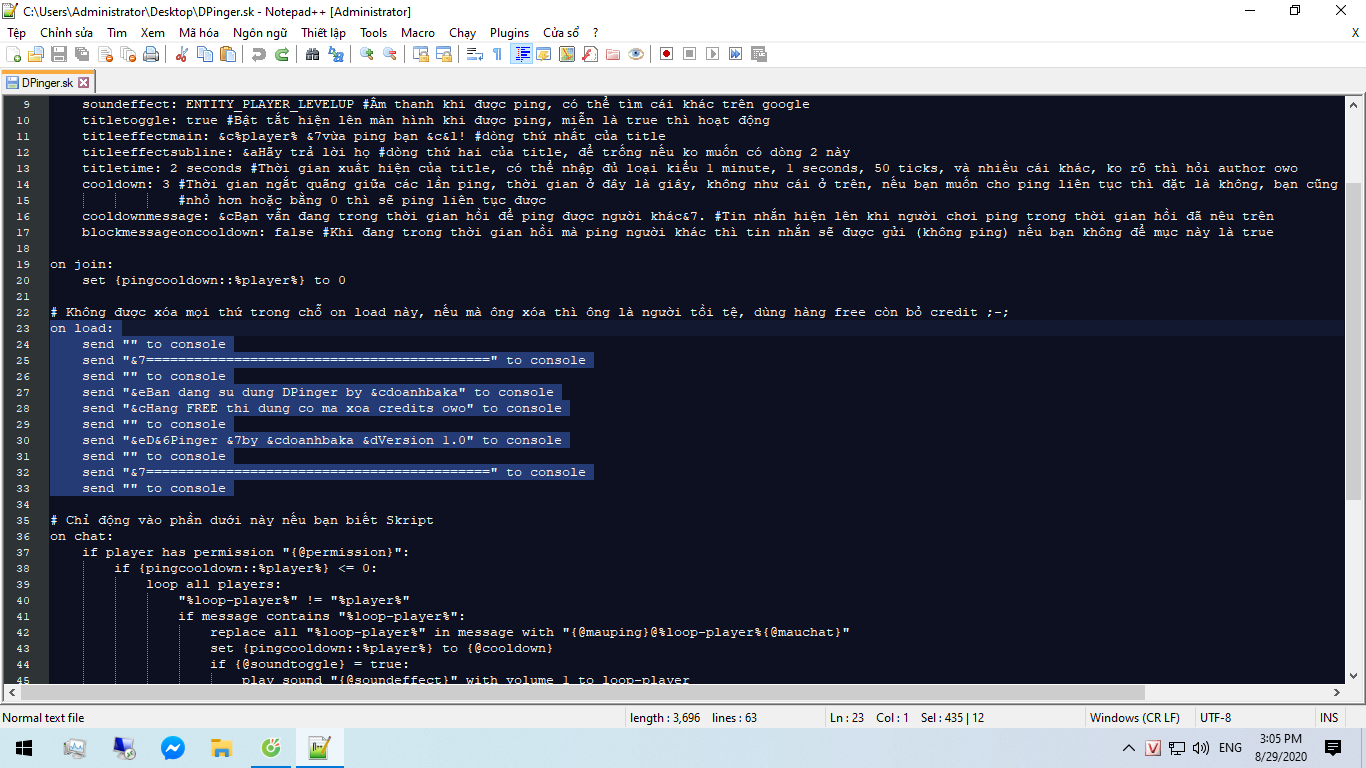This screenshot has height=768, width=1366.
Task: Paste from clipboard using the toolbar icon
Action: (227, 54)
